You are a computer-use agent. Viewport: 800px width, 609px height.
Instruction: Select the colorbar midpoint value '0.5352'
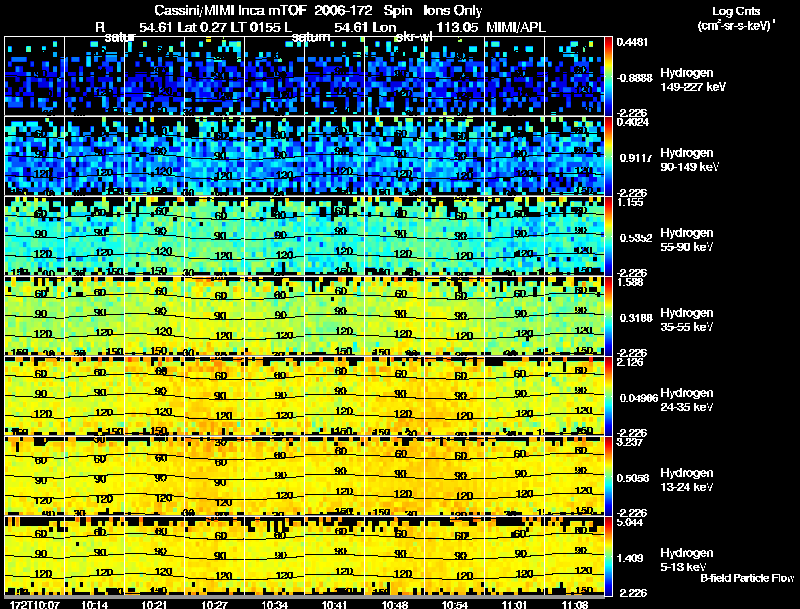pyautogui.click(x=635, y=238)
